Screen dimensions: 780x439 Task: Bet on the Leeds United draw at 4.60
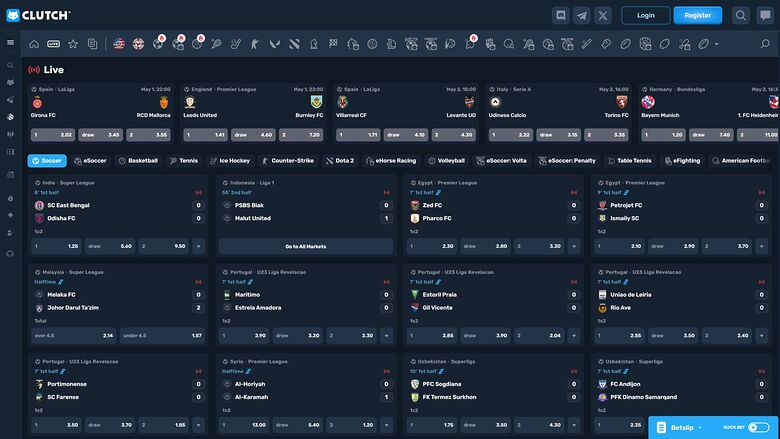253,135
